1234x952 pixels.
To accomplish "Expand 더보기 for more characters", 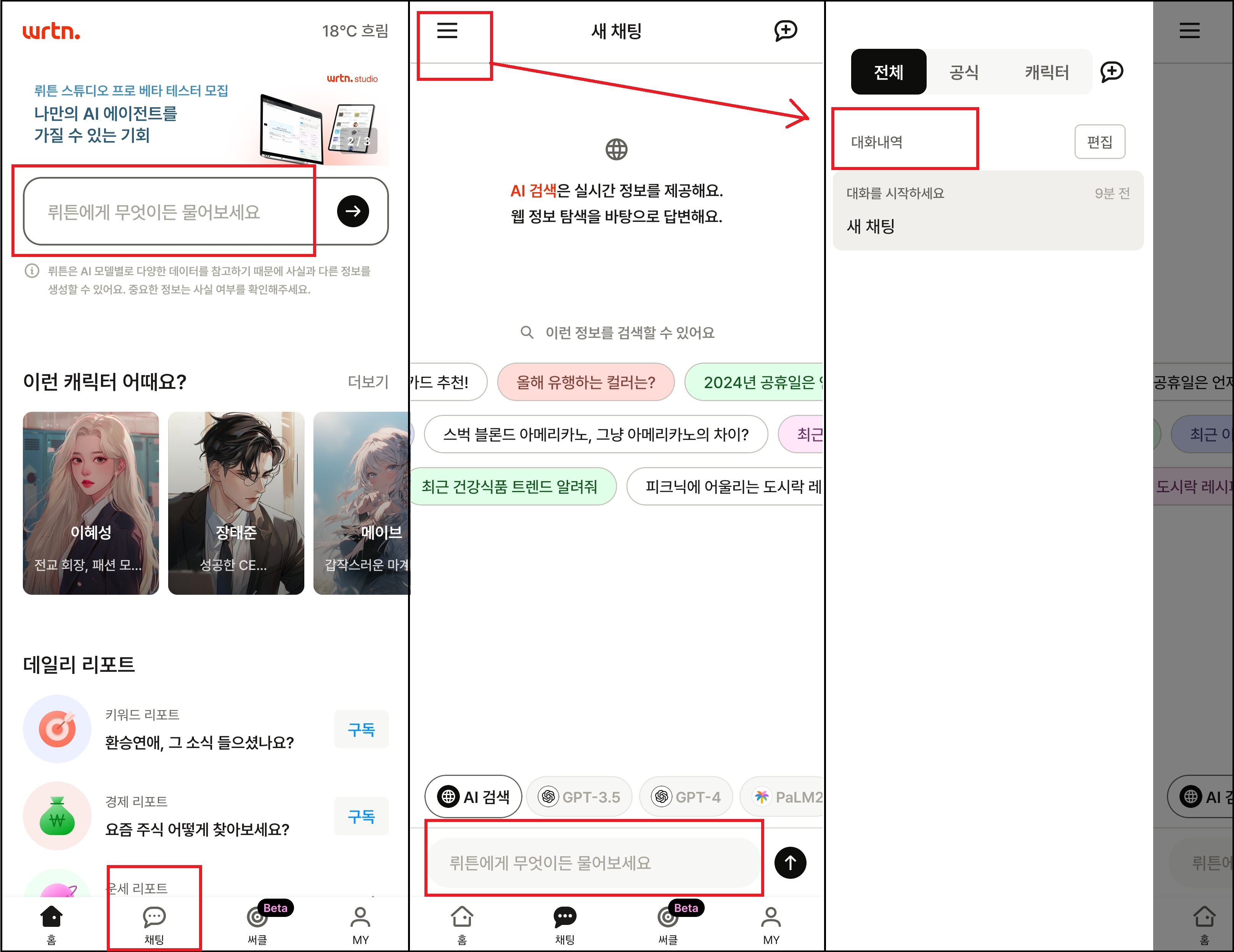I will [368, 382].
